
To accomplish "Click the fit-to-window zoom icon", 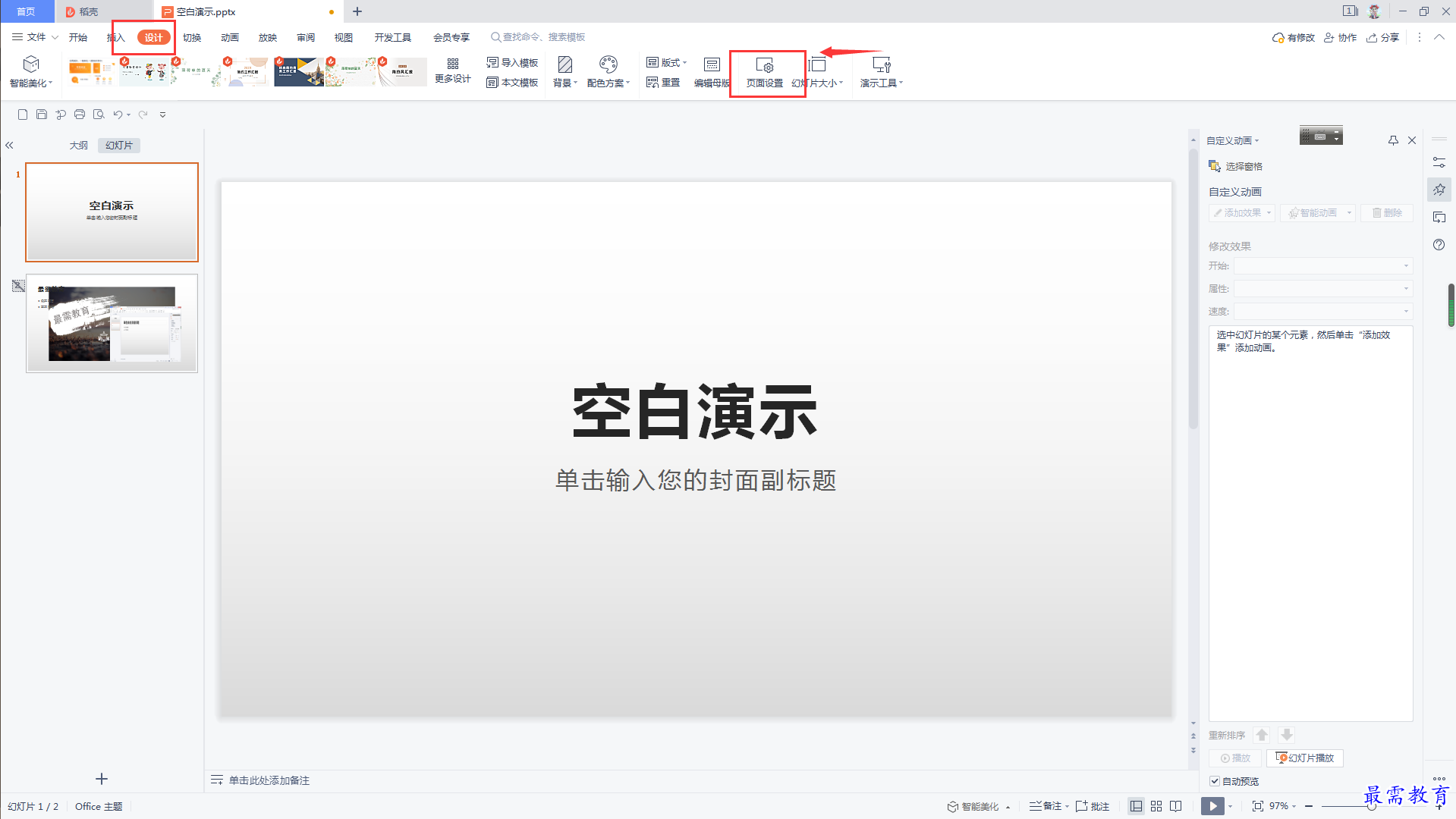I will (1258, 806).
